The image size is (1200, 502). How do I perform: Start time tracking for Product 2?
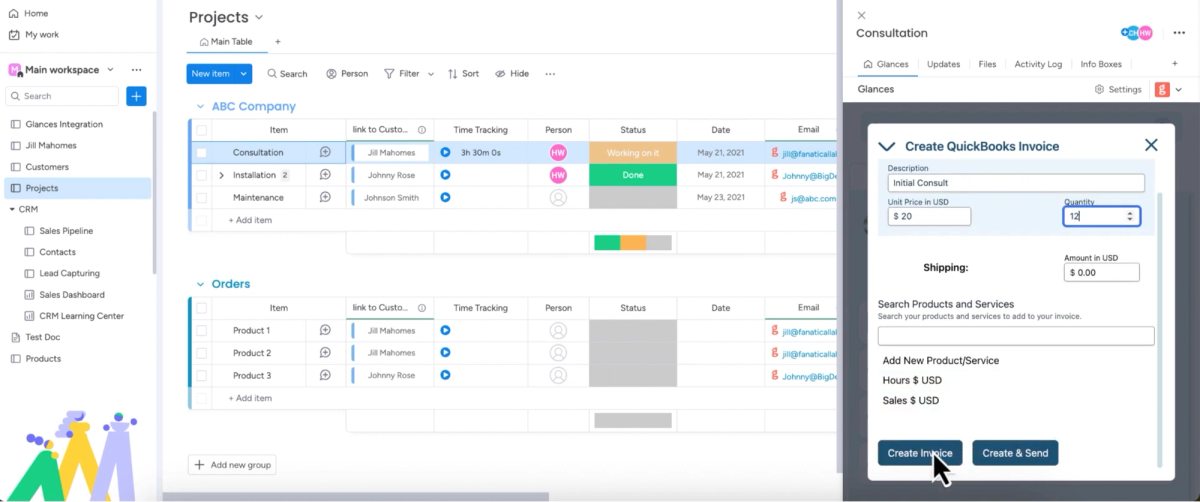(445, 353)
